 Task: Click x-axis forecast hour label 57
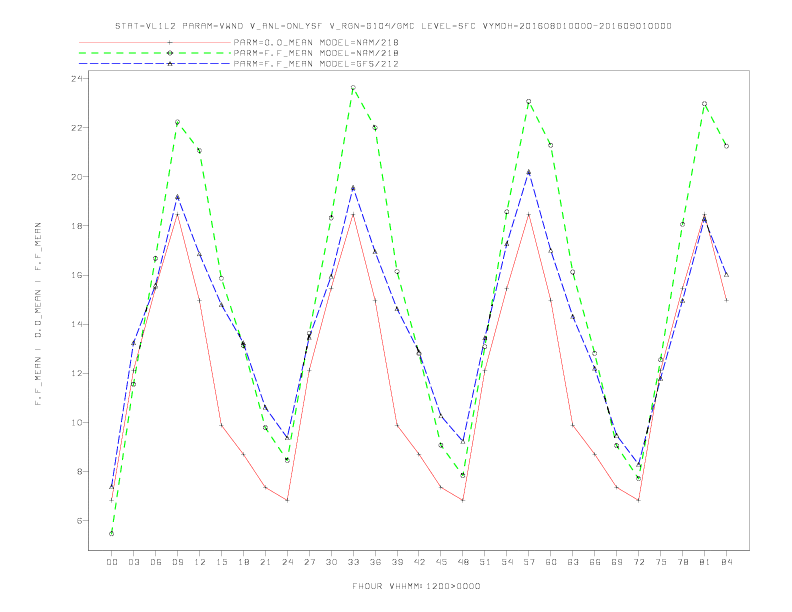(529, 562)
